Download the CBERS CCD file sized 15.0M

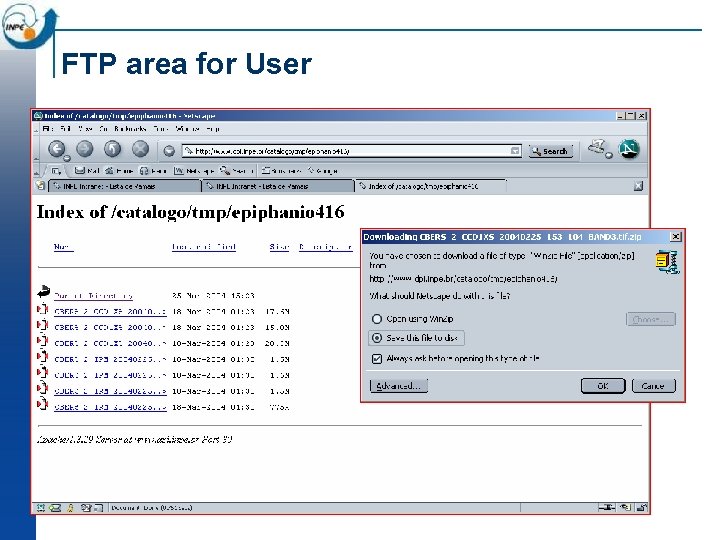click(110, 327)
